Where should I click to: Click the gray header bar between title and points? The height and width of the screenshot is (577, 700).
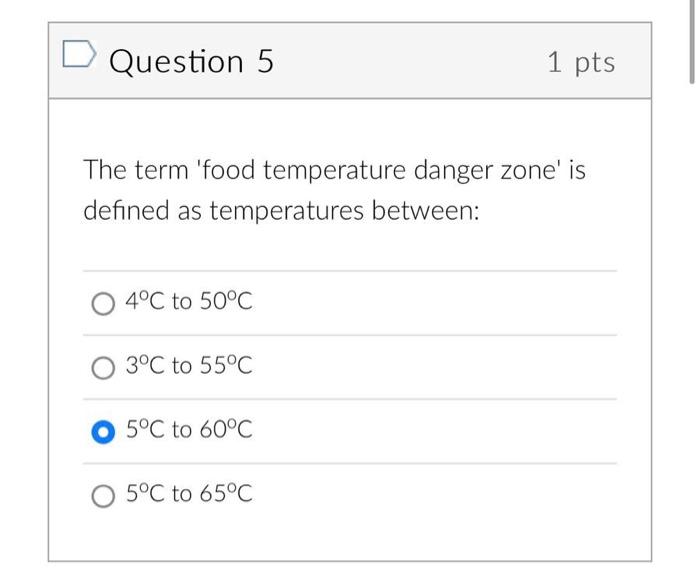coord(410,62)
